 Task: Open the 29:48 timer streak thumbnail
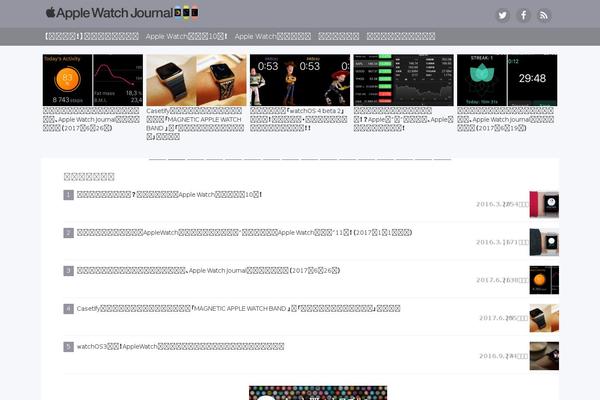click(x=507, y=80)
